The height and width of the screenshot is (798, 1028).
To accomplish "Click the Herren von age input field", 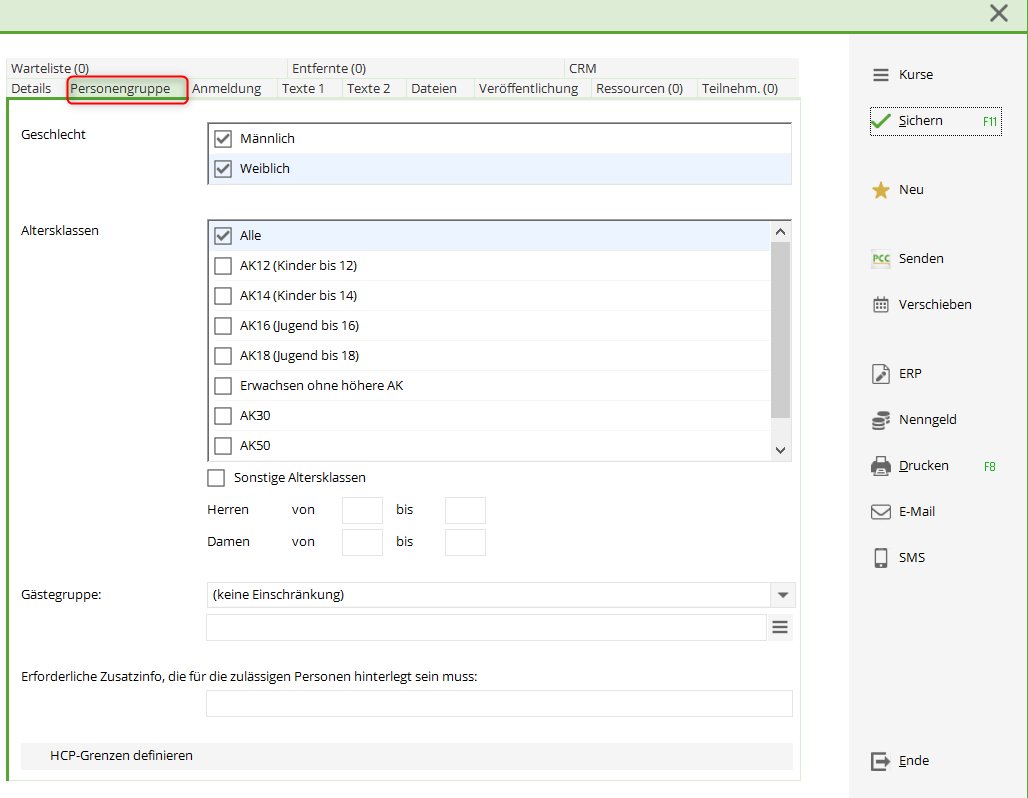I will pyautogui.click(x=362, y=510).
